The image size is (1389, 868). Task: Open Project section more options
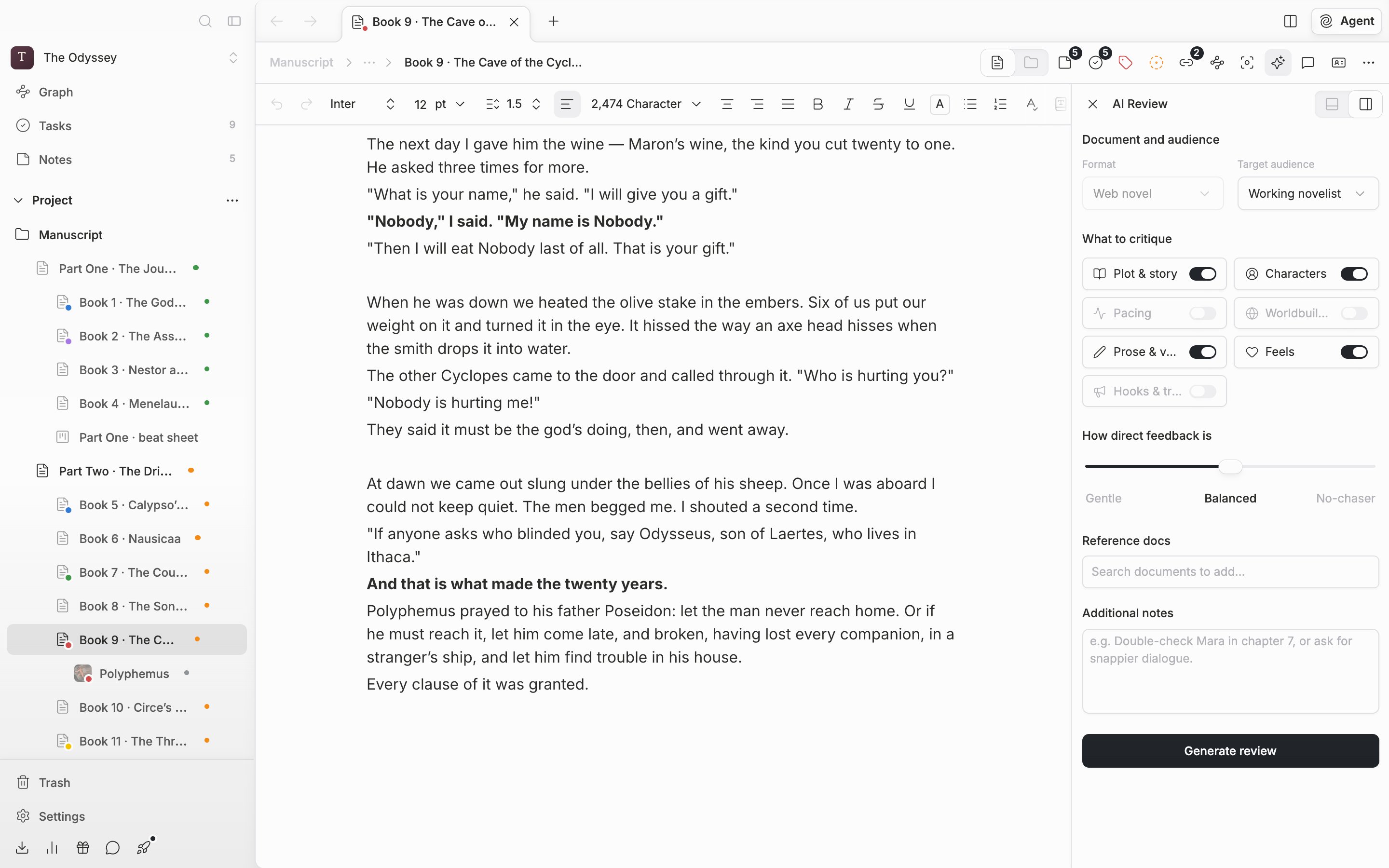(x=232, y=200)
